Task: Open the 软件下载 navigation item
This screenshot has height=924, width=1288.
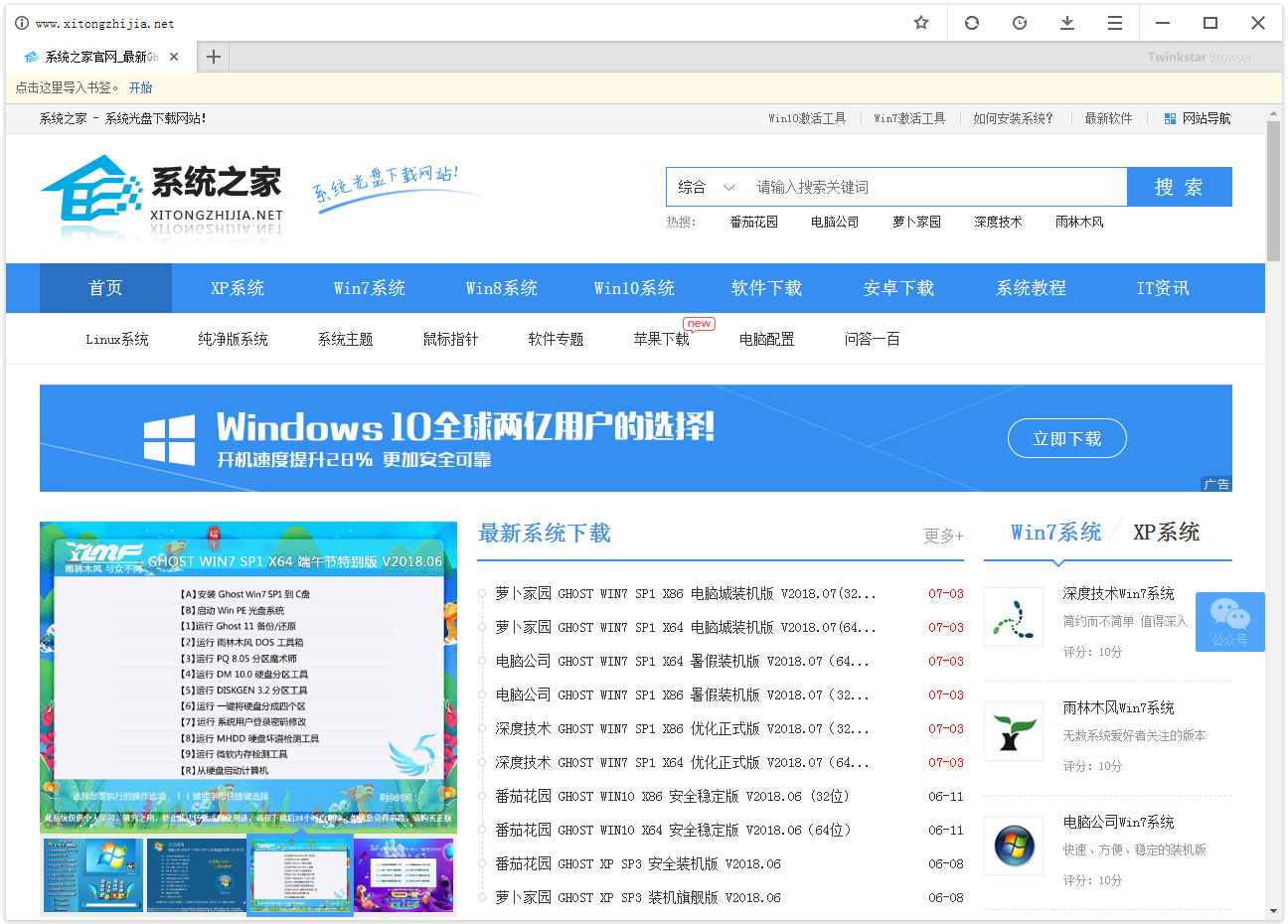Action: 766,288
